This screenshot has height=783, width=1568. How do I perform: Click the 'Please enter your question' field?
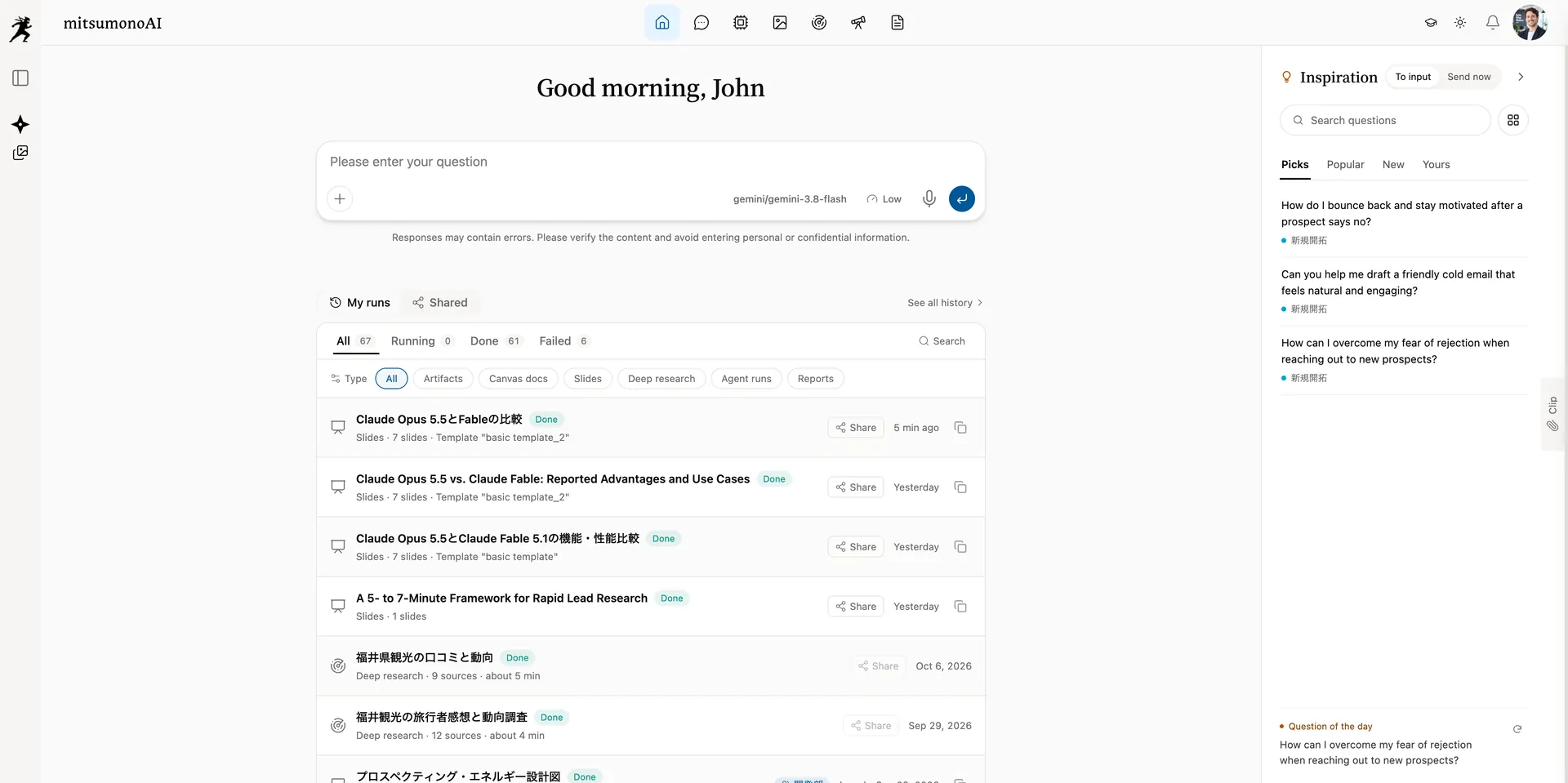click(x=650, y=162)
